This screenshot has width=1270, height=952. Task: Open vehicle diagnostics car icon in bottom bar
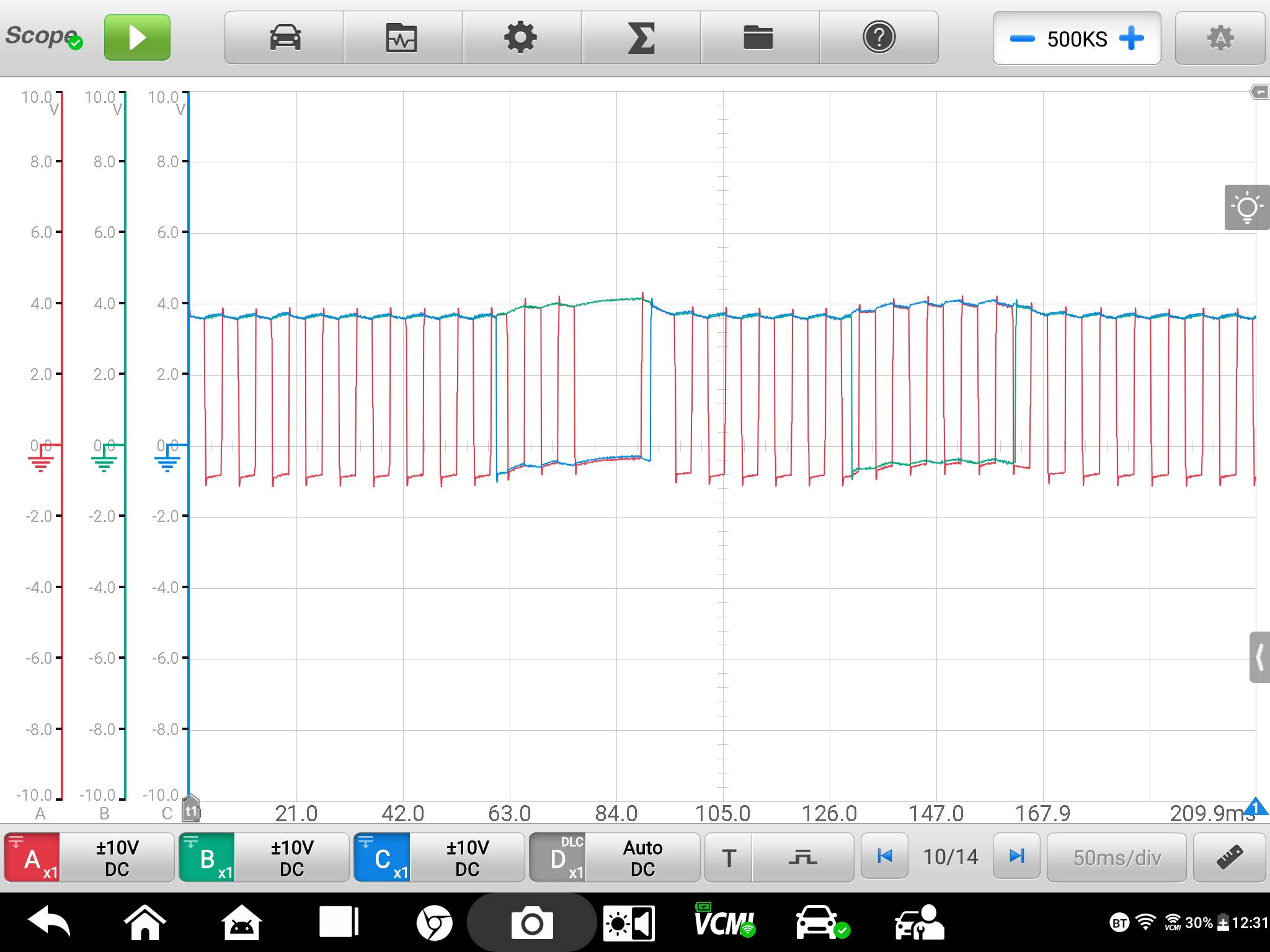pyautogui.click(x=822, y=922)
